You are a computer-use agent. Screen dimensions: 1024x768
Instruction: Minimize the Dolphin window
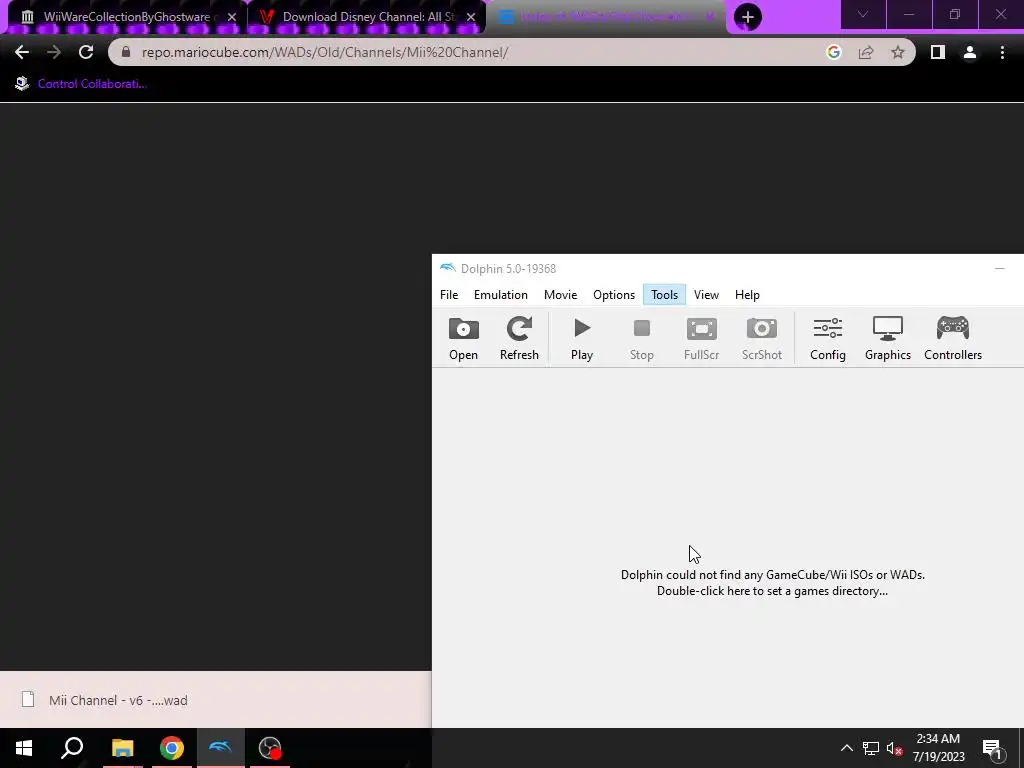click(1000, 268)
